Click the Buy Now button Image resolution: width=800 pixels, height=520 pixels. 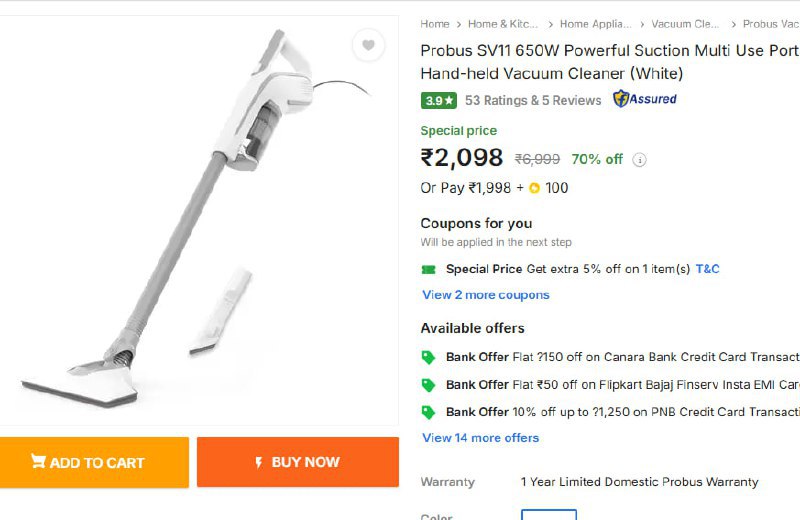click(298, 462)
